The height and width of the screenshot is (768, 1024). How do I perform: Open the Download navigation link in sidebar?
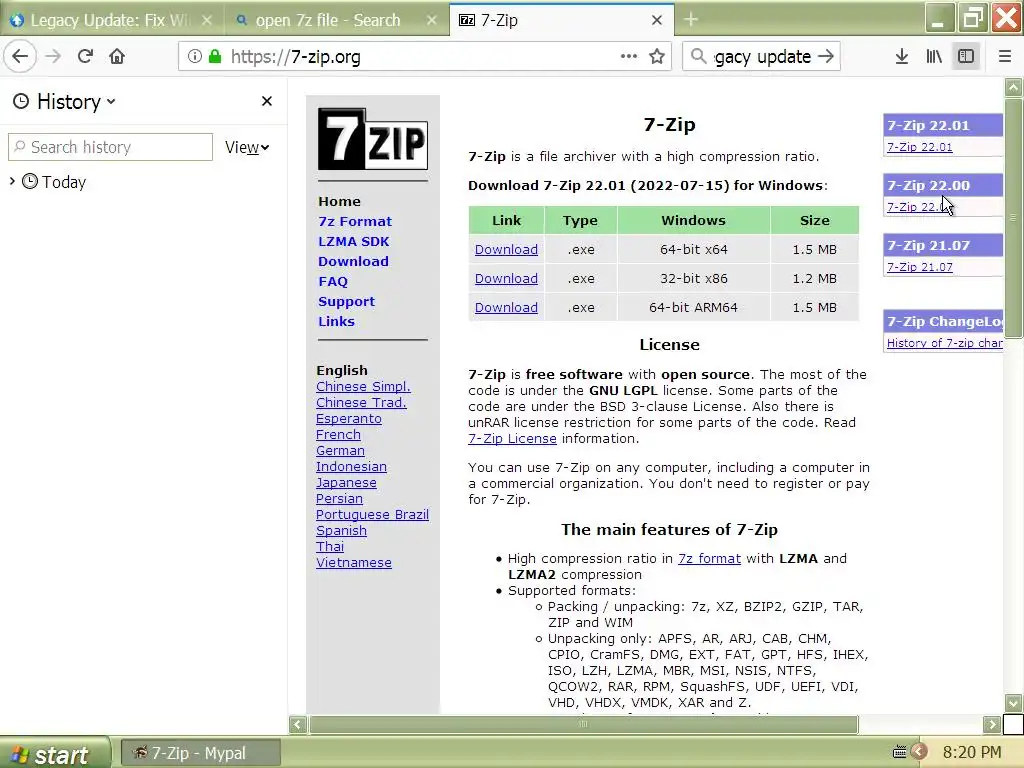pyautogui.click(x=353, y=261)
